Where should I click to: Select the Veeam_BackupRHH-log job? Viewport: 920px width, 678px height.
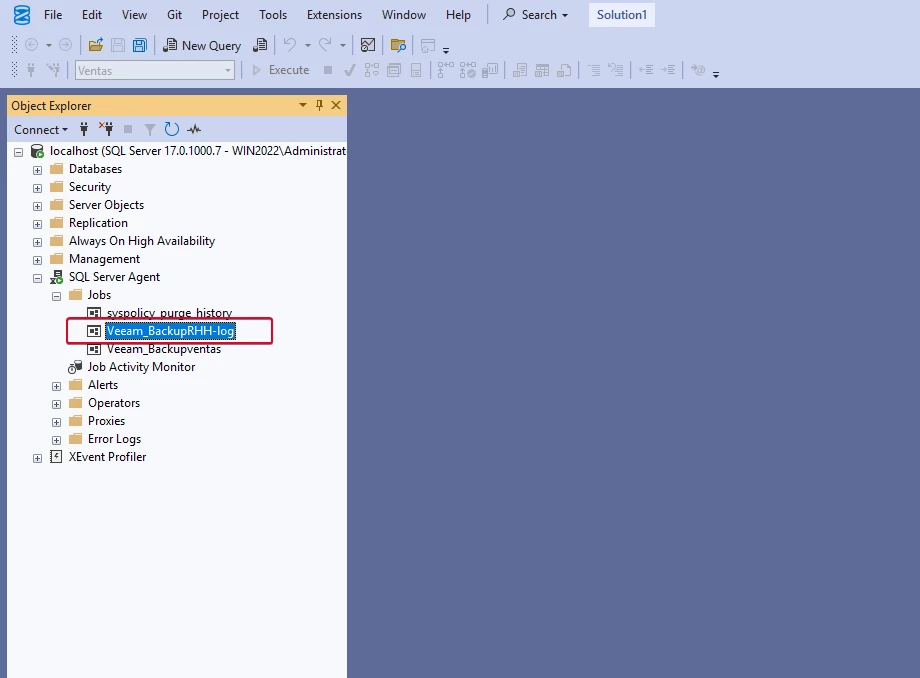[170, 331]
